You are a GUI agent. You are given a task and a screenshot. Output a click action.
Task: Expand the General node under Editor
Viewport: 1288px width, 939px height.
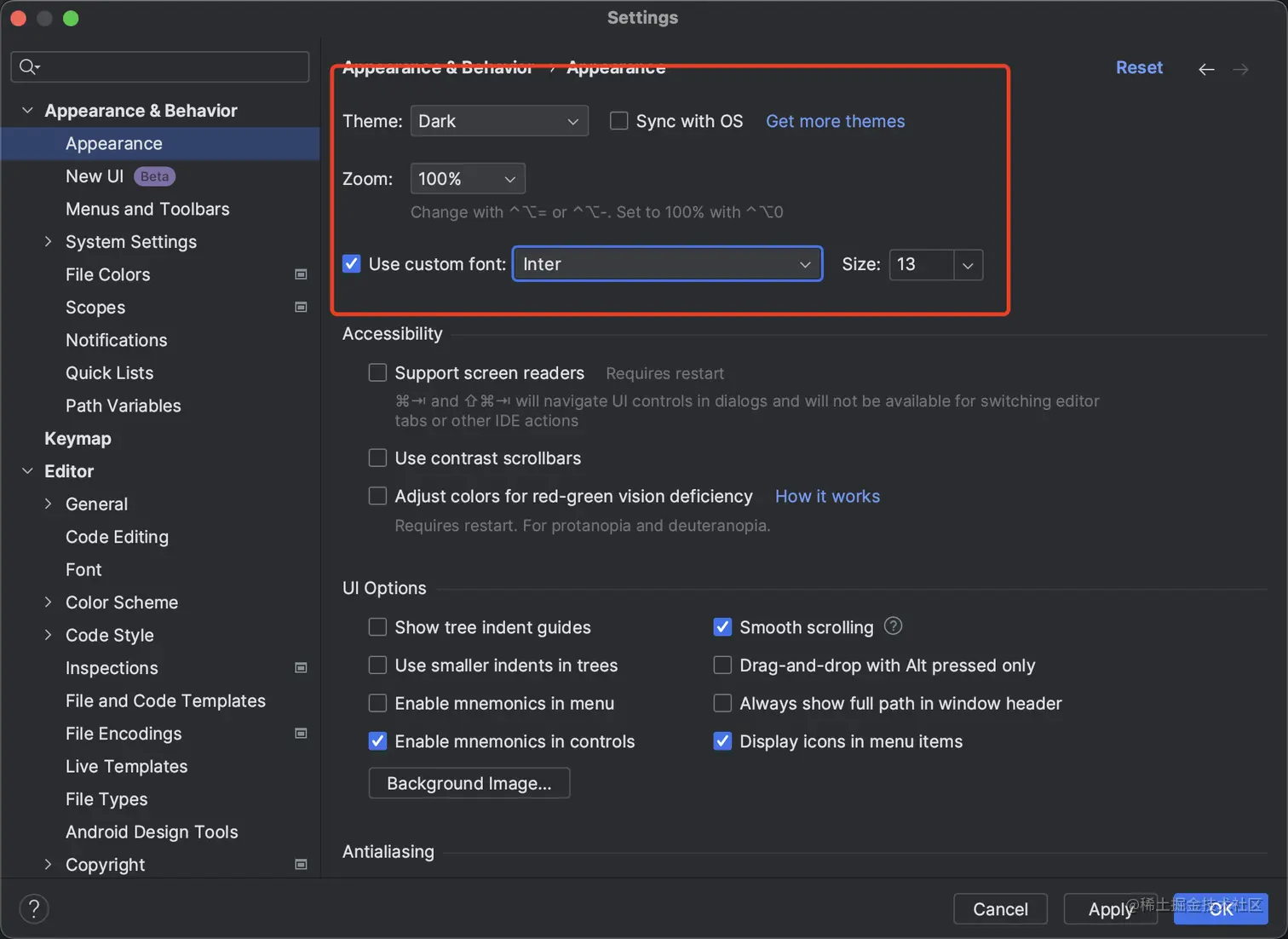49,504
